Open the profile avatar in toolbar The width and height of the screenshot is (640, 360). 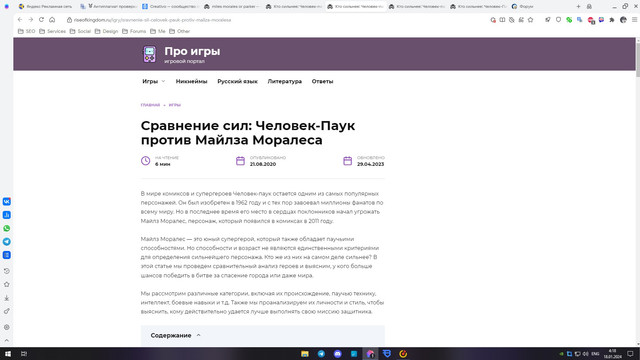point(623,20)
